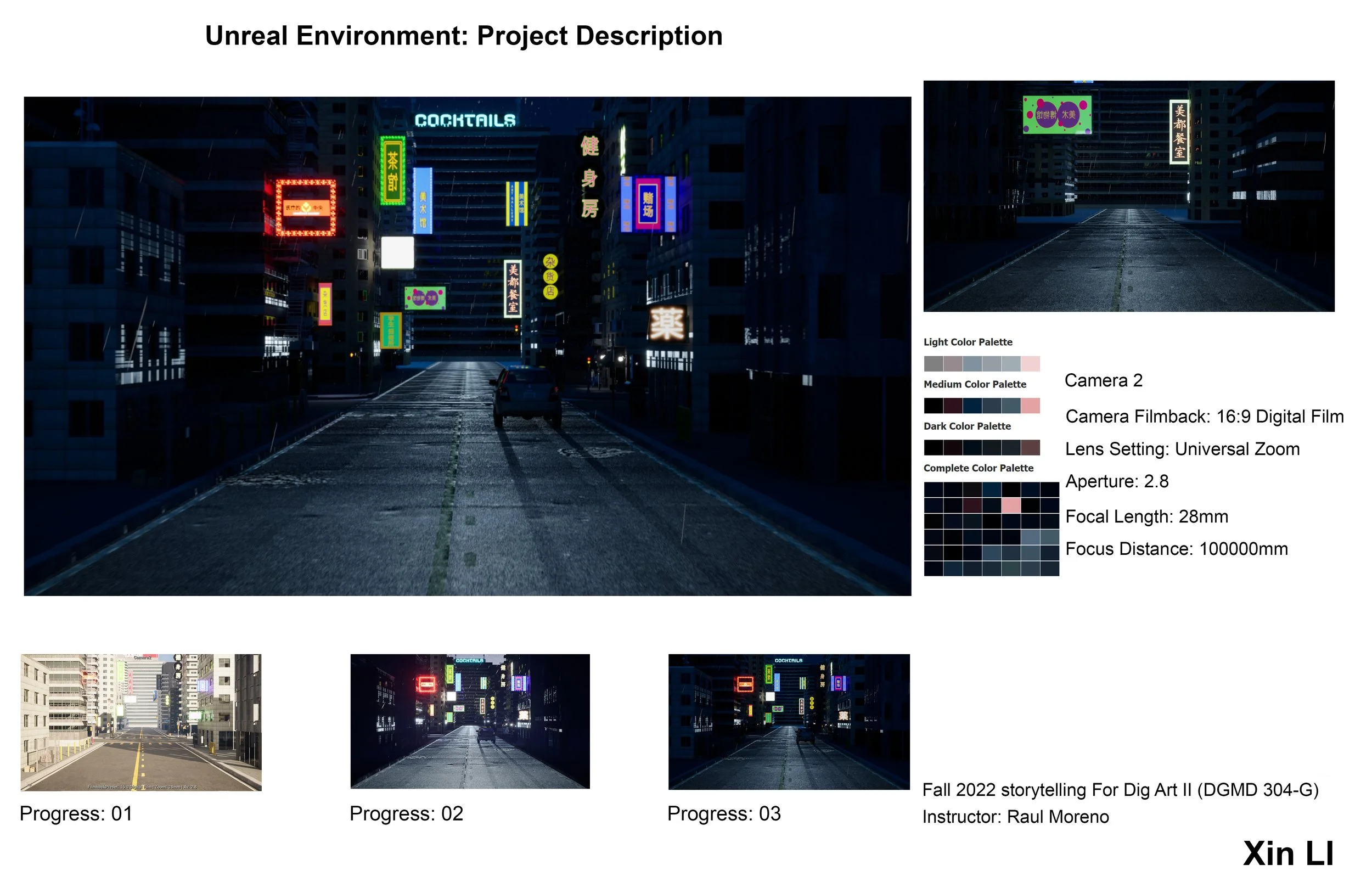Click the 'Unreal Environment: Project Description' title
The width and height of the screenshot is (1372, 888).
464,36
